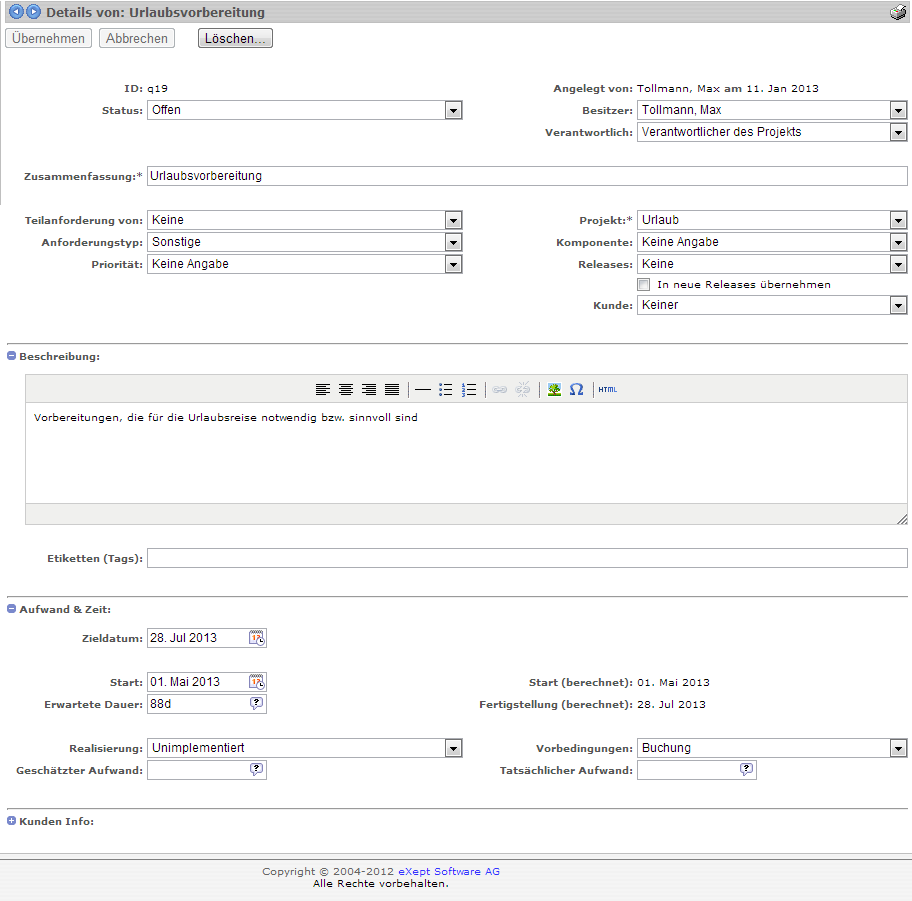Click the insert image icon in editor

coord(554,390)
